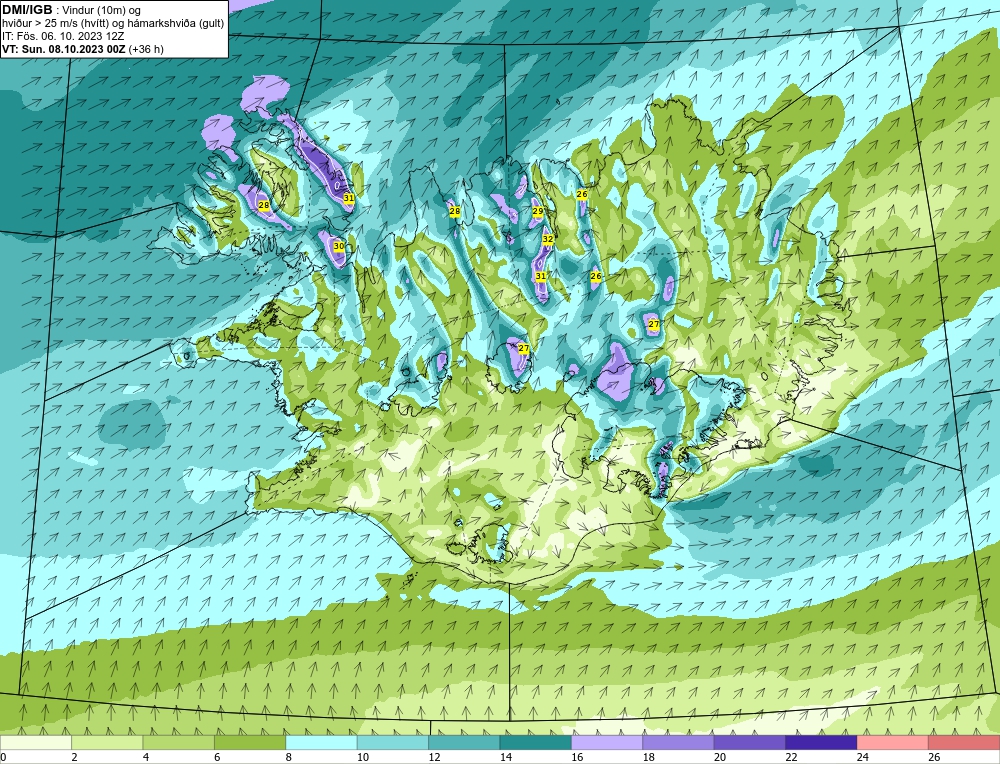Image resolution: width=1000 pixels, height=764 pixels.
Task: Click the valid time "VT: Sun. 08.10.2023 00Z"
Action: pos(64,49)
